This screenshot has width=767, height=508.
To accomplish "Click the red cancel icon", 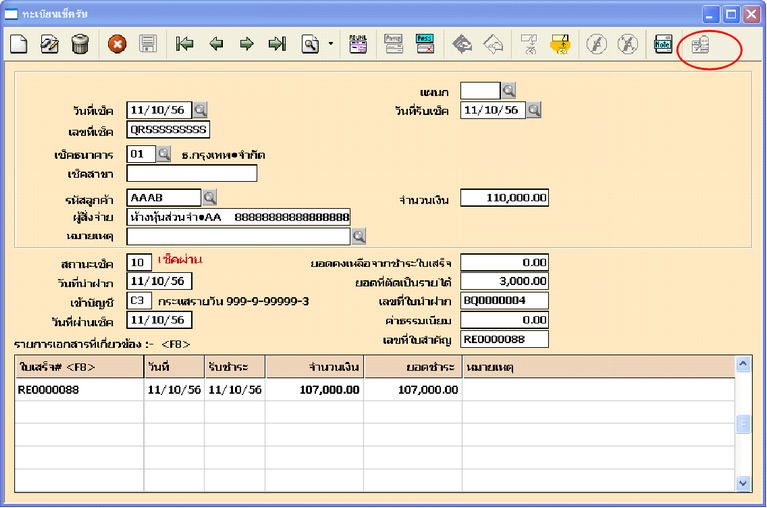I will (117, 44).
